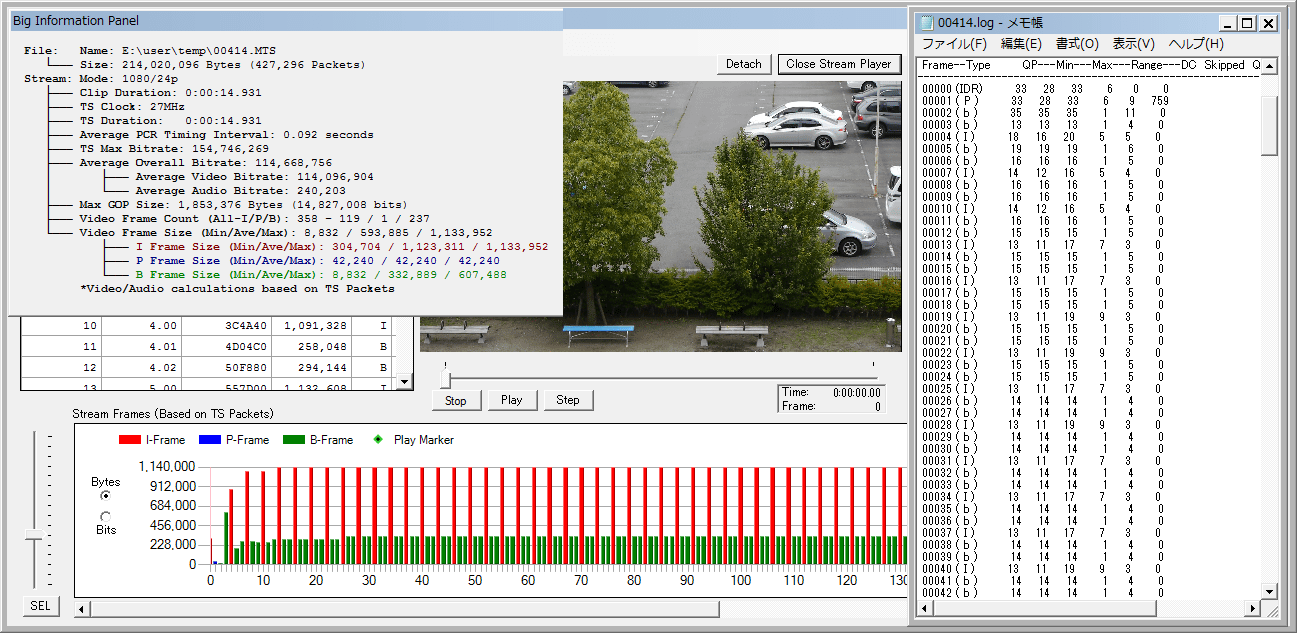
Task: Click the frame table scroll-down arrow
Action: click(x=404, y=382)
